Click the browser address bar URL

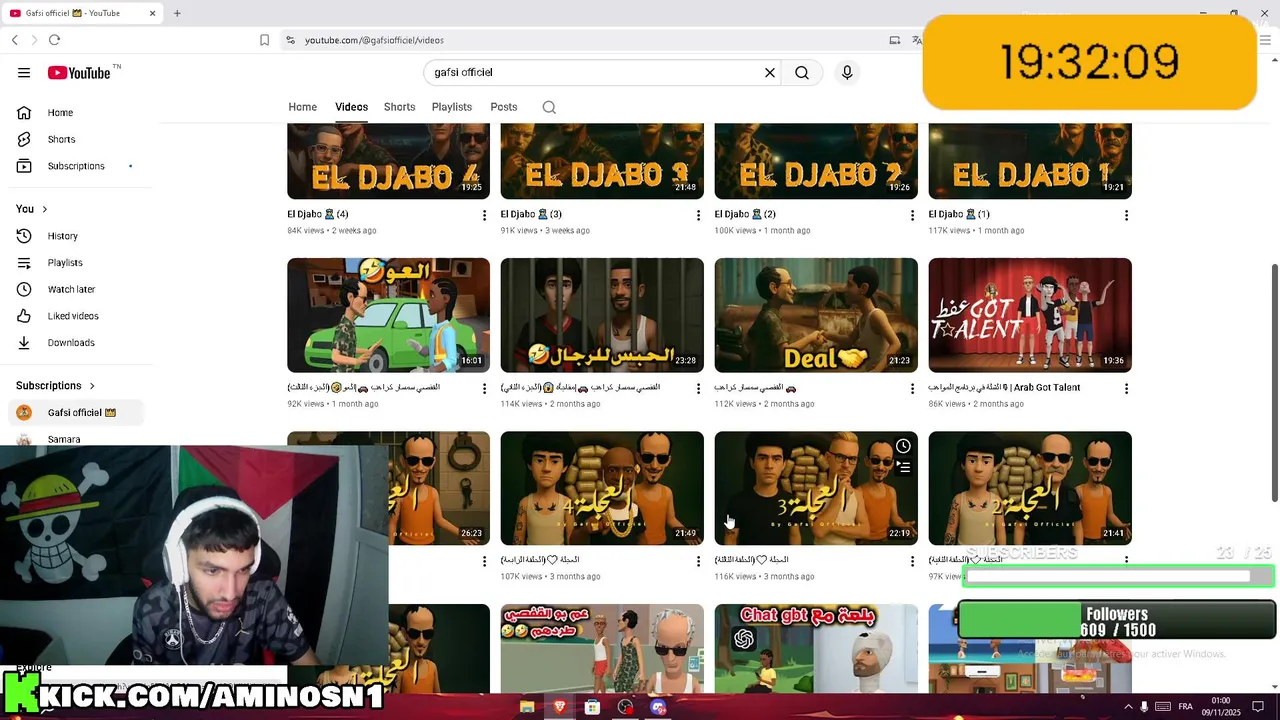[x=374, y=40]
